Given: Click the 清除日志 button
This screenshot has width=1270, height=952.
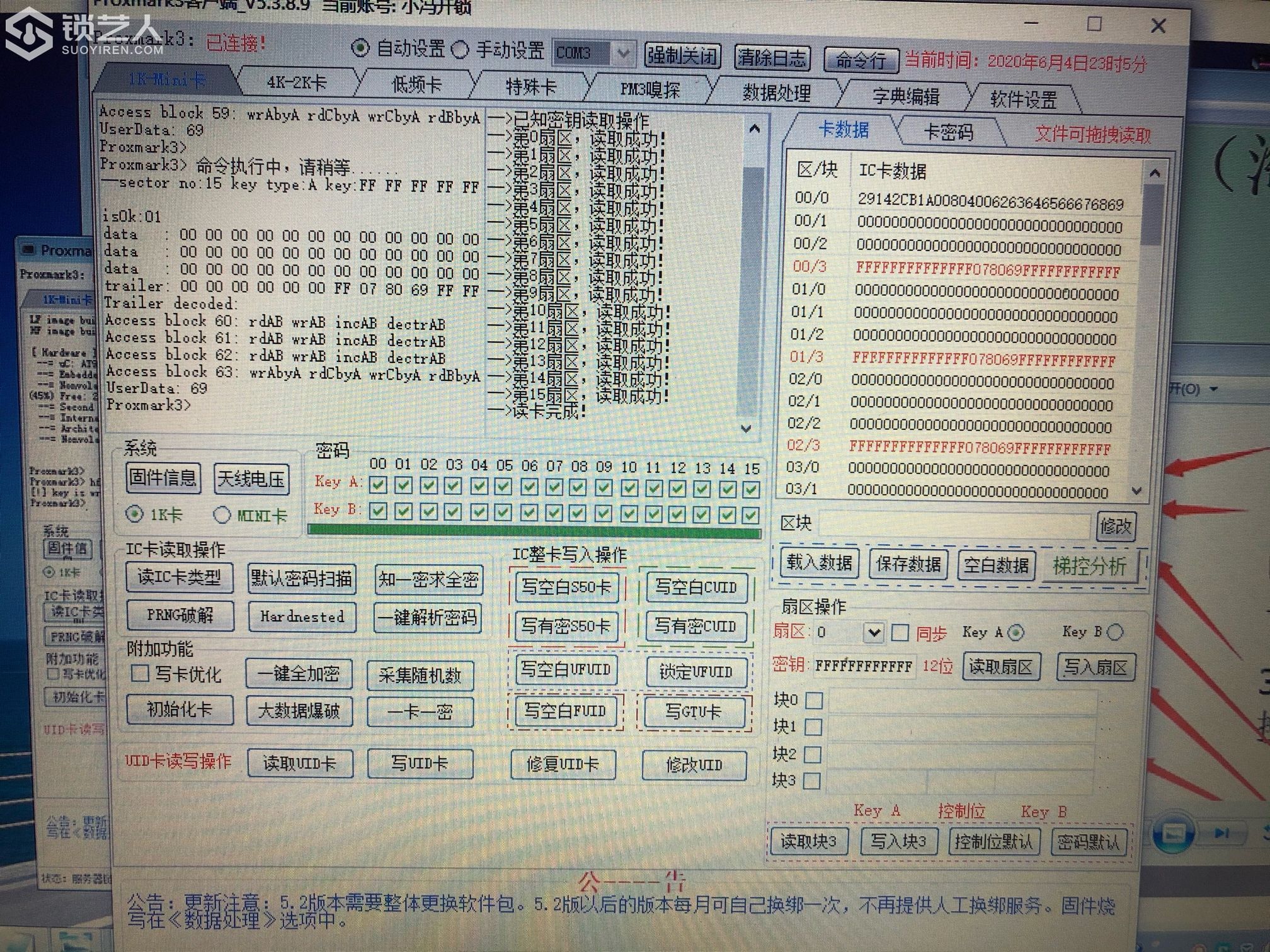Looking at the screenshot, I should coord(772,58).
